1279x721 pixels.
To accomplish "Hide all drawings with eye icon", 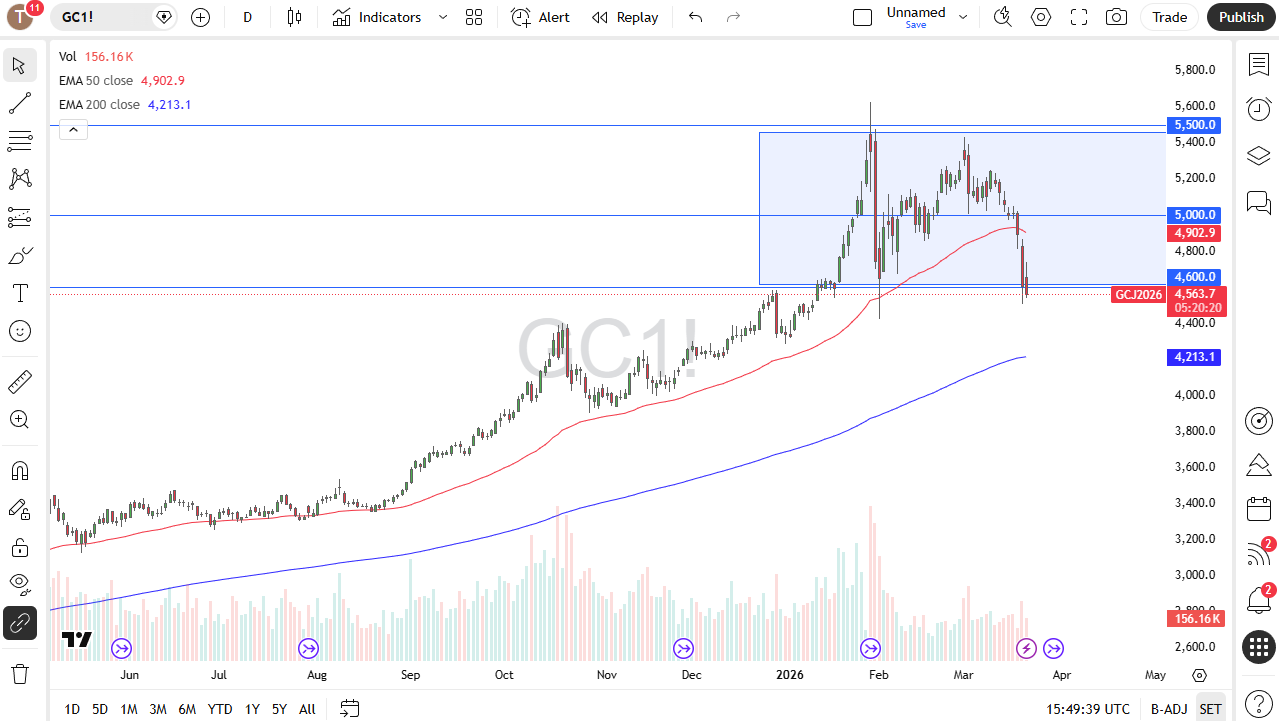I will click(19, 585).
